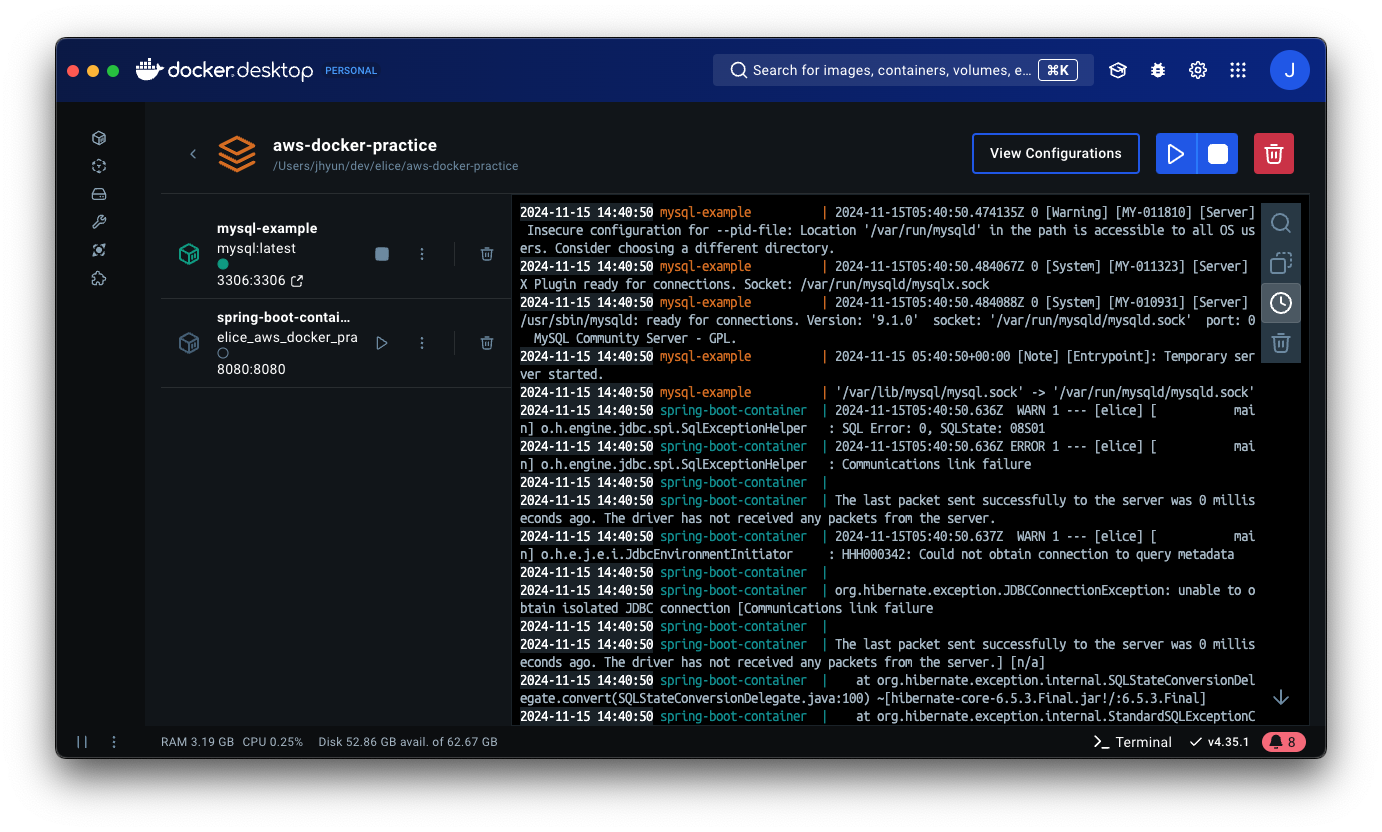This screenshot has width=1382, height=832.
Task: Click the project path /Users/jhyun/dev/elice/aws-docker-practice
Action: (395, 166)
